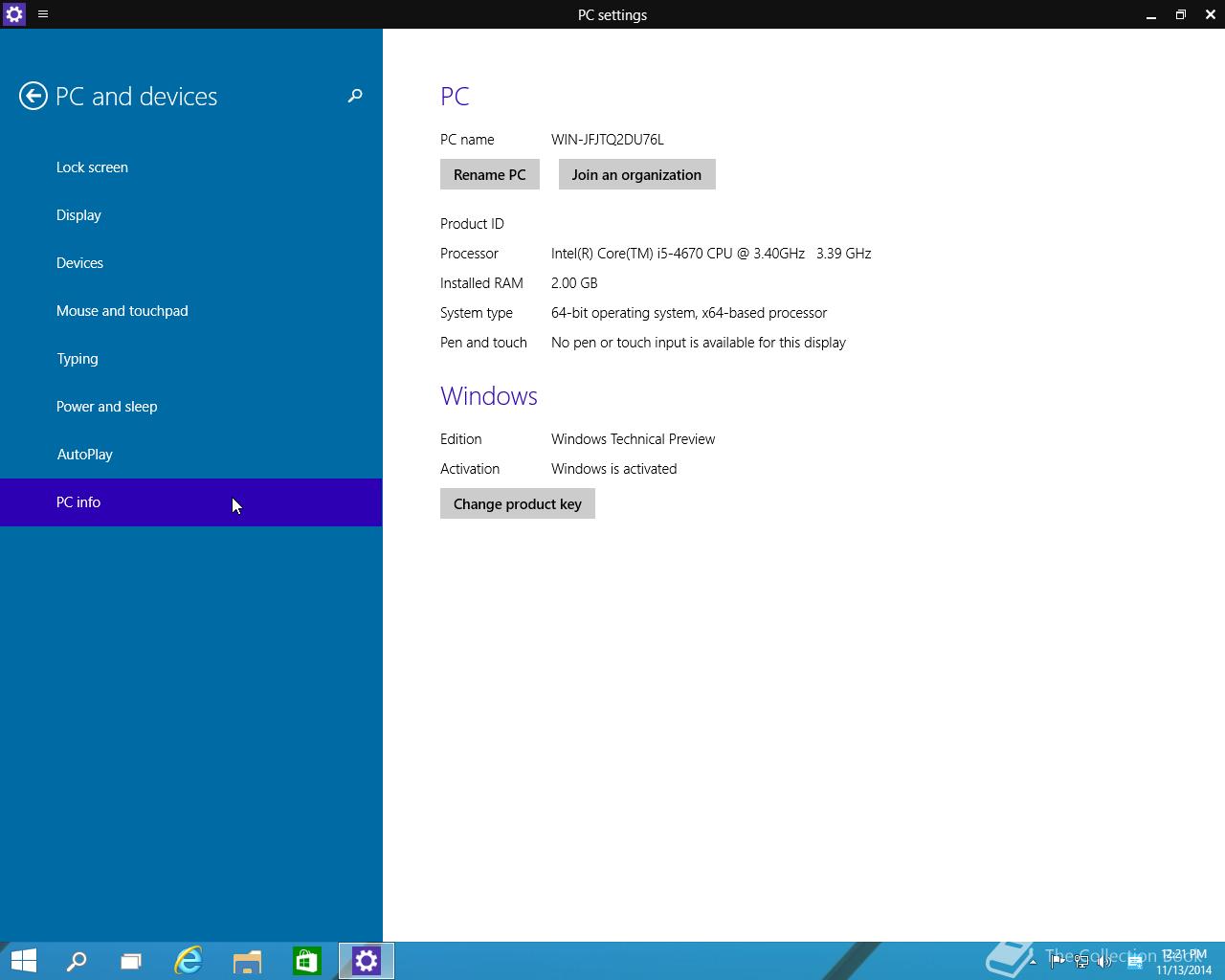The image size is (1225, 980).
Task: Open the hamburger menu in the title bar
Action: tap(43, 14)
